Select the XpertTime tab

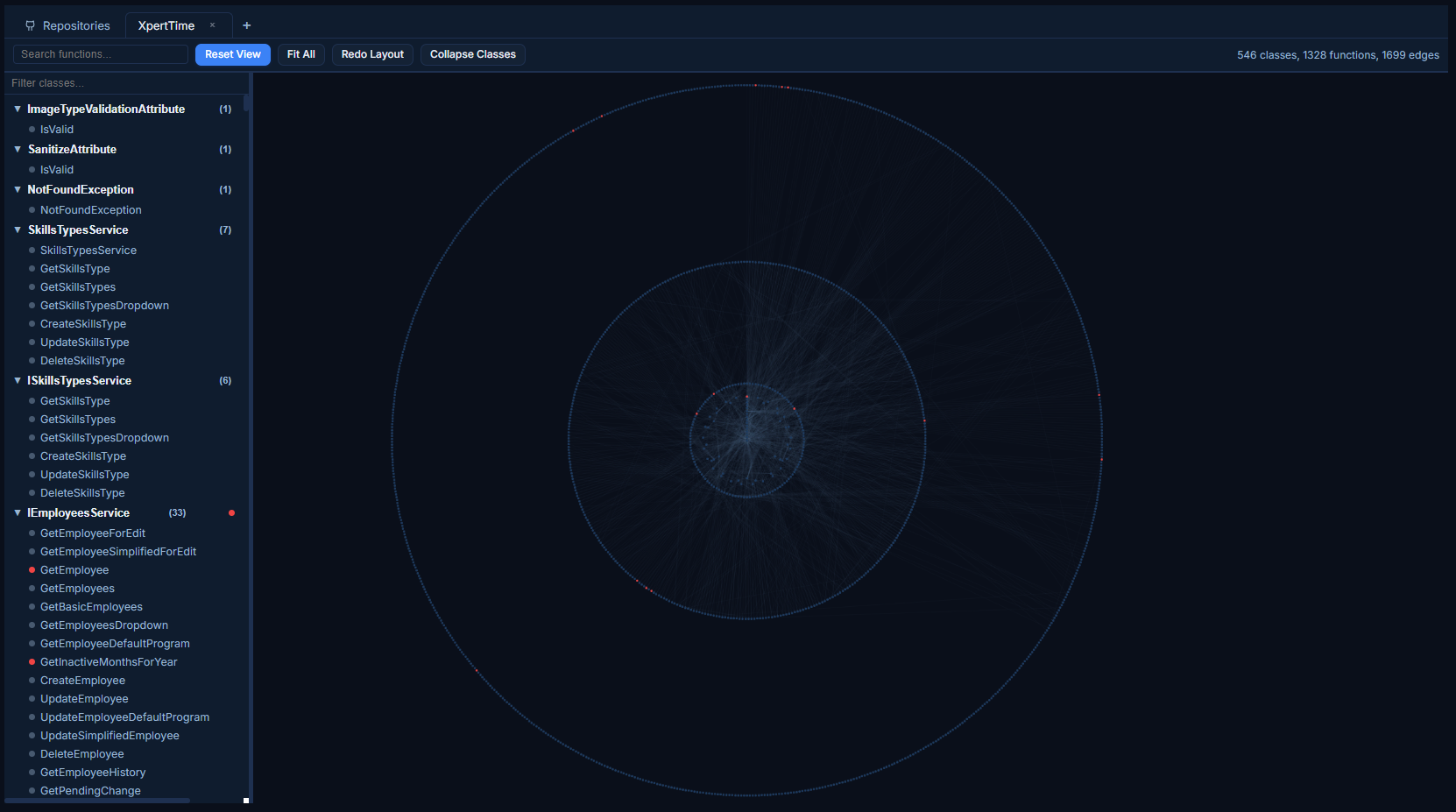(x=166, y=25)
